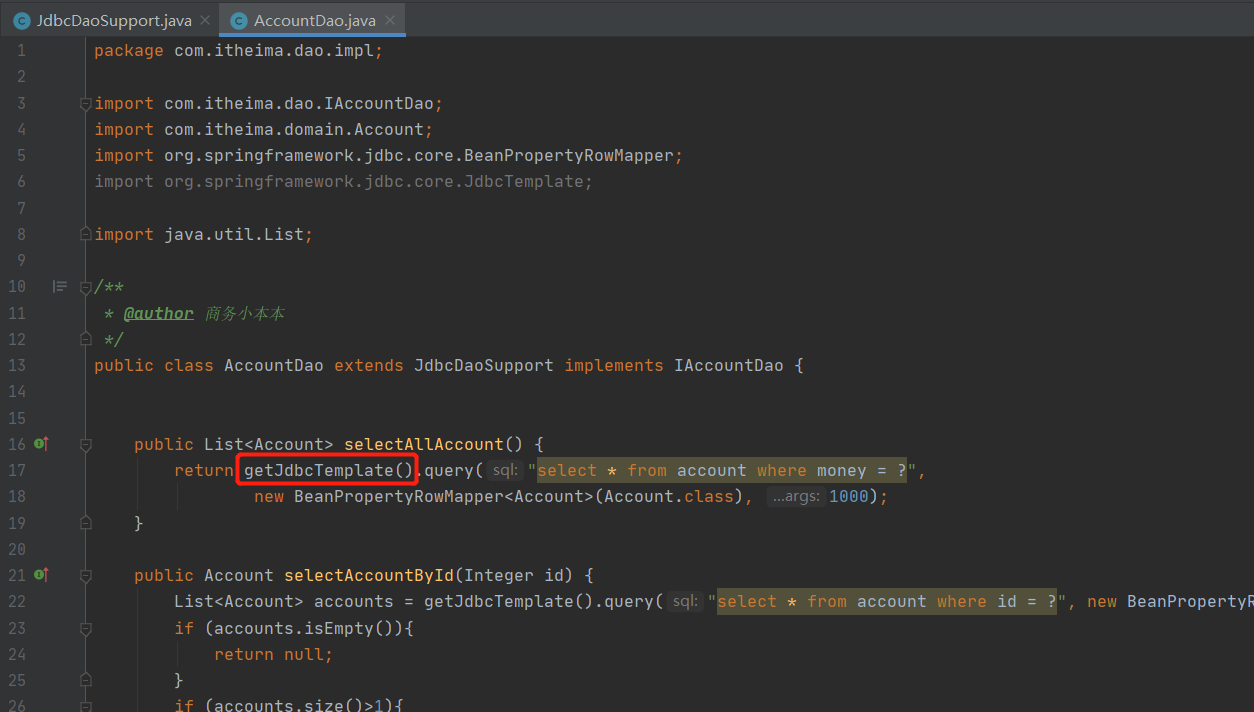This screenshot has width=1254, height=712.
Task: Click the @author Javadoc tag
Action: coord(159,313)
